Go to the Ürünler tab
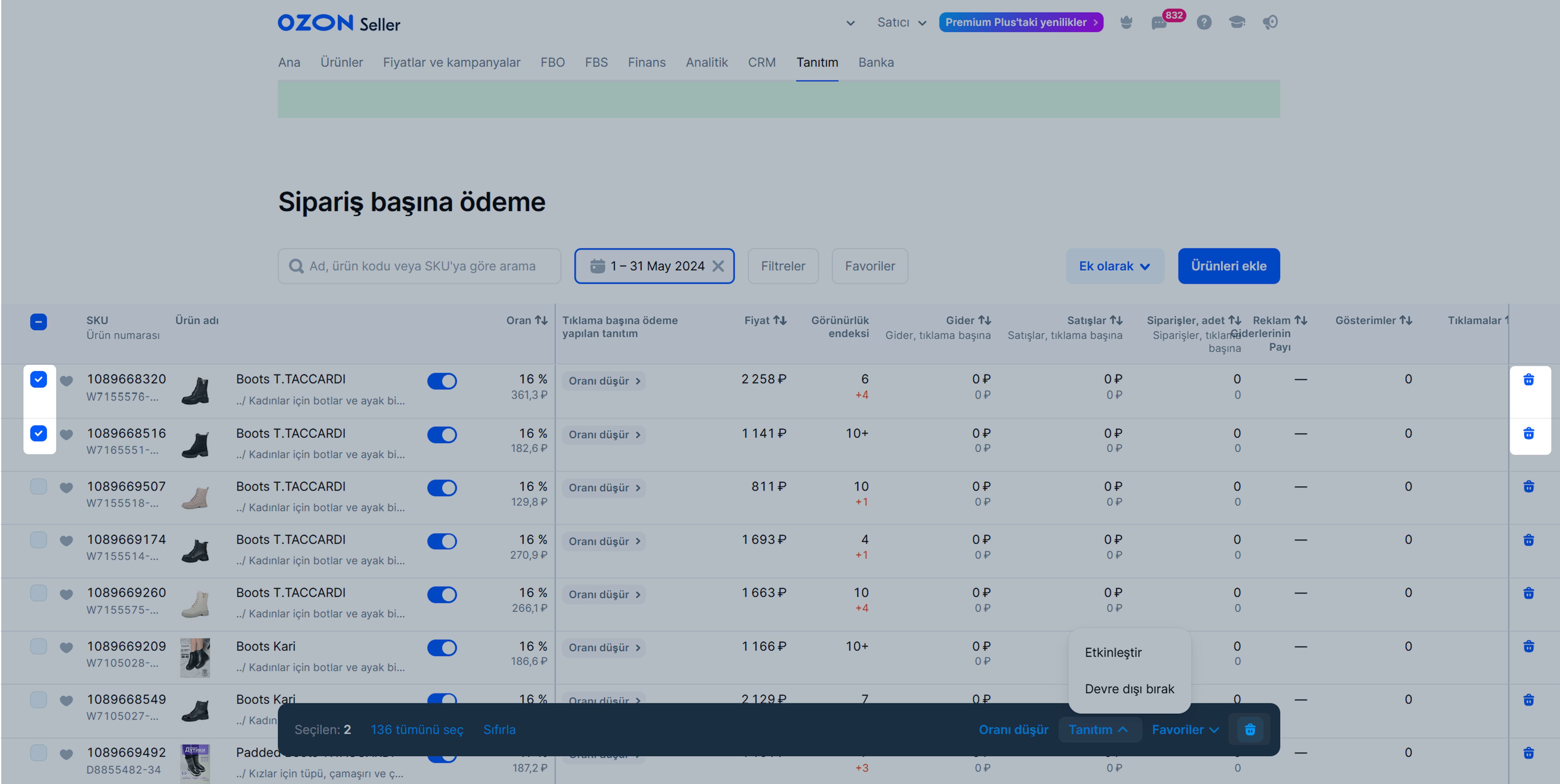 tap(342, 62)
